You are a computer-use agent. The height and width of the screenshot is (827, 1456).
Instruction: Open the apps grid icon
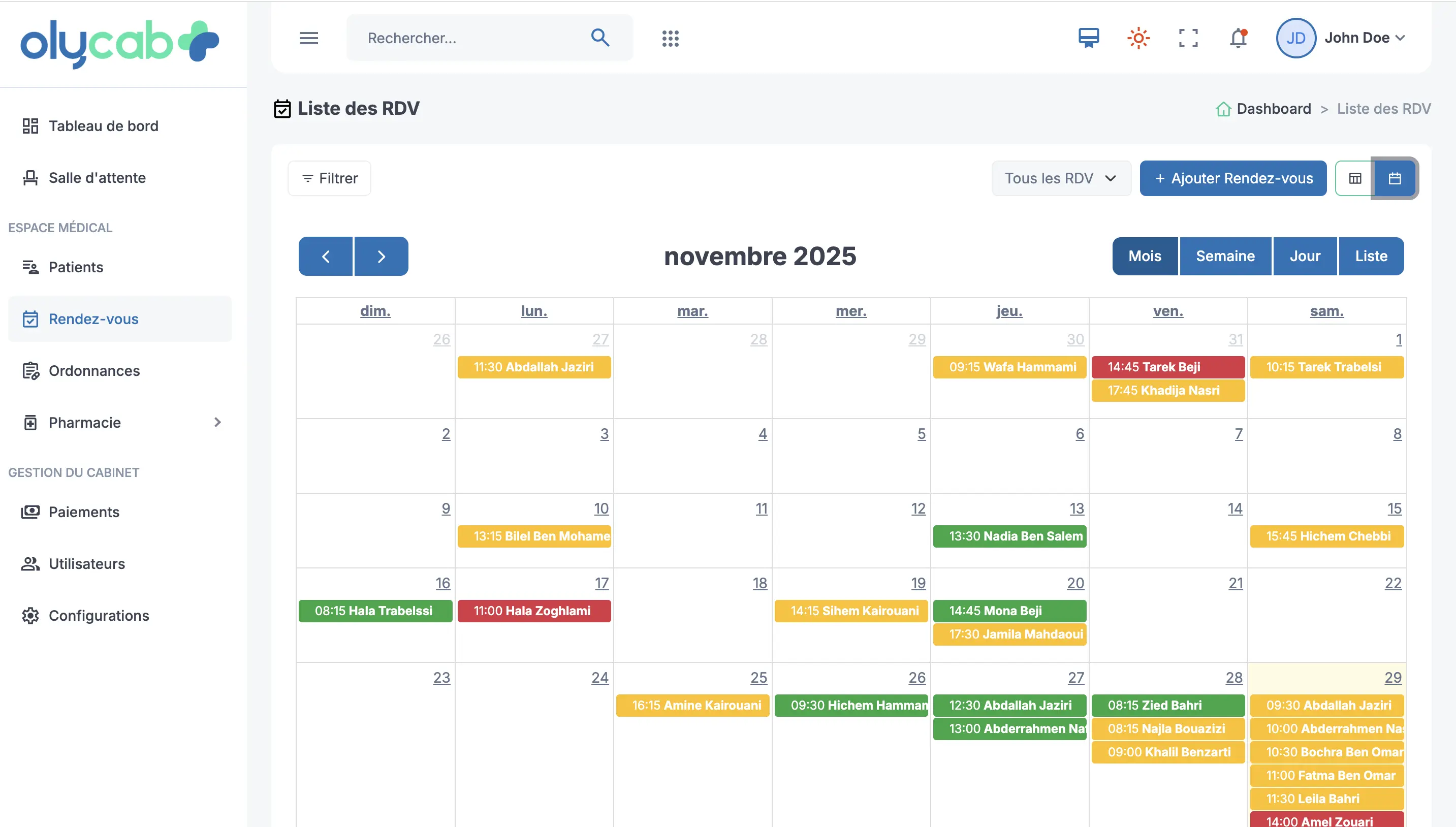[670, 38]
